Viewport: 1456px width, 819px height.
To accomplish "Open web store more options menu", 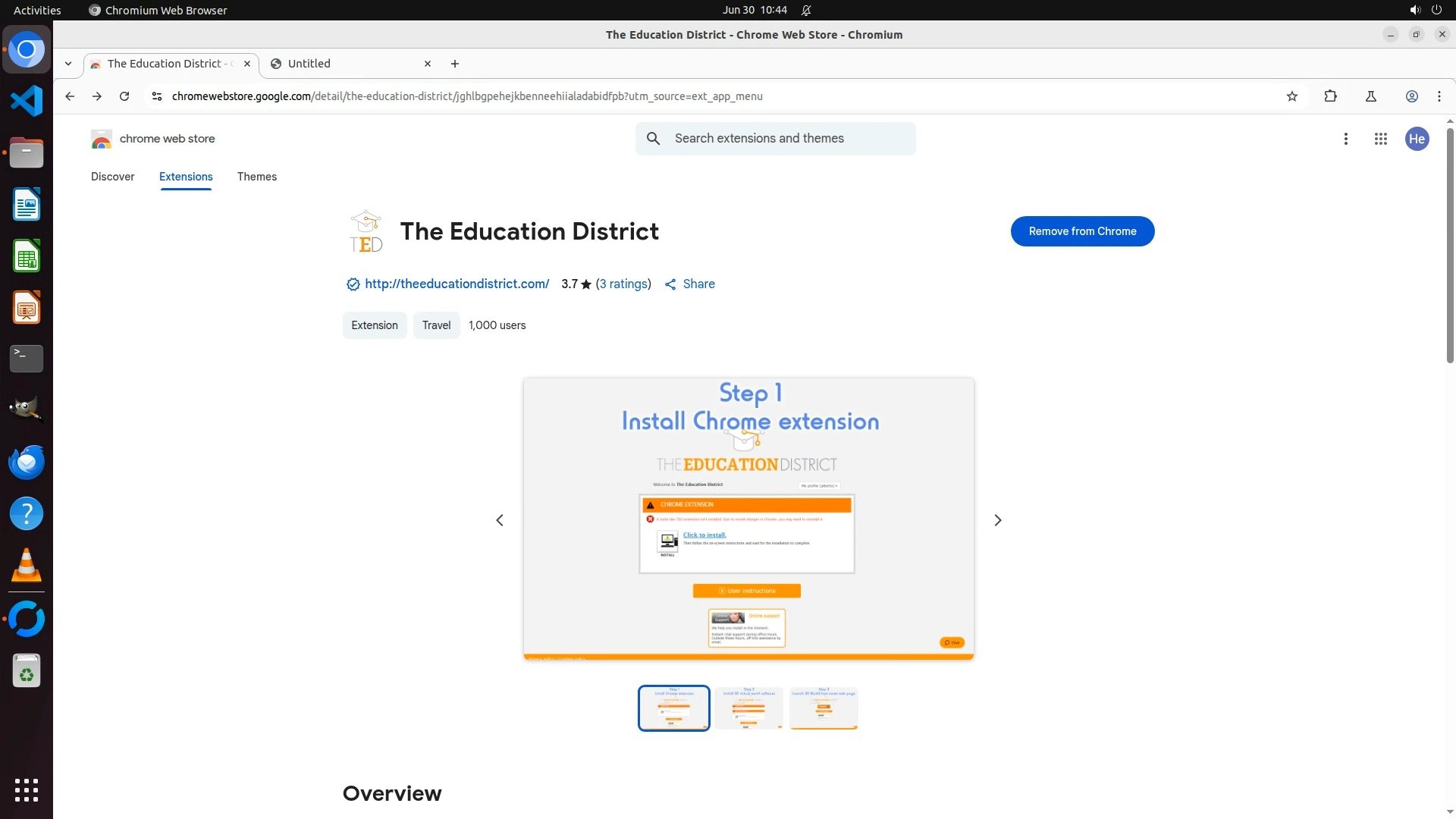I will tap(1345, 139).
